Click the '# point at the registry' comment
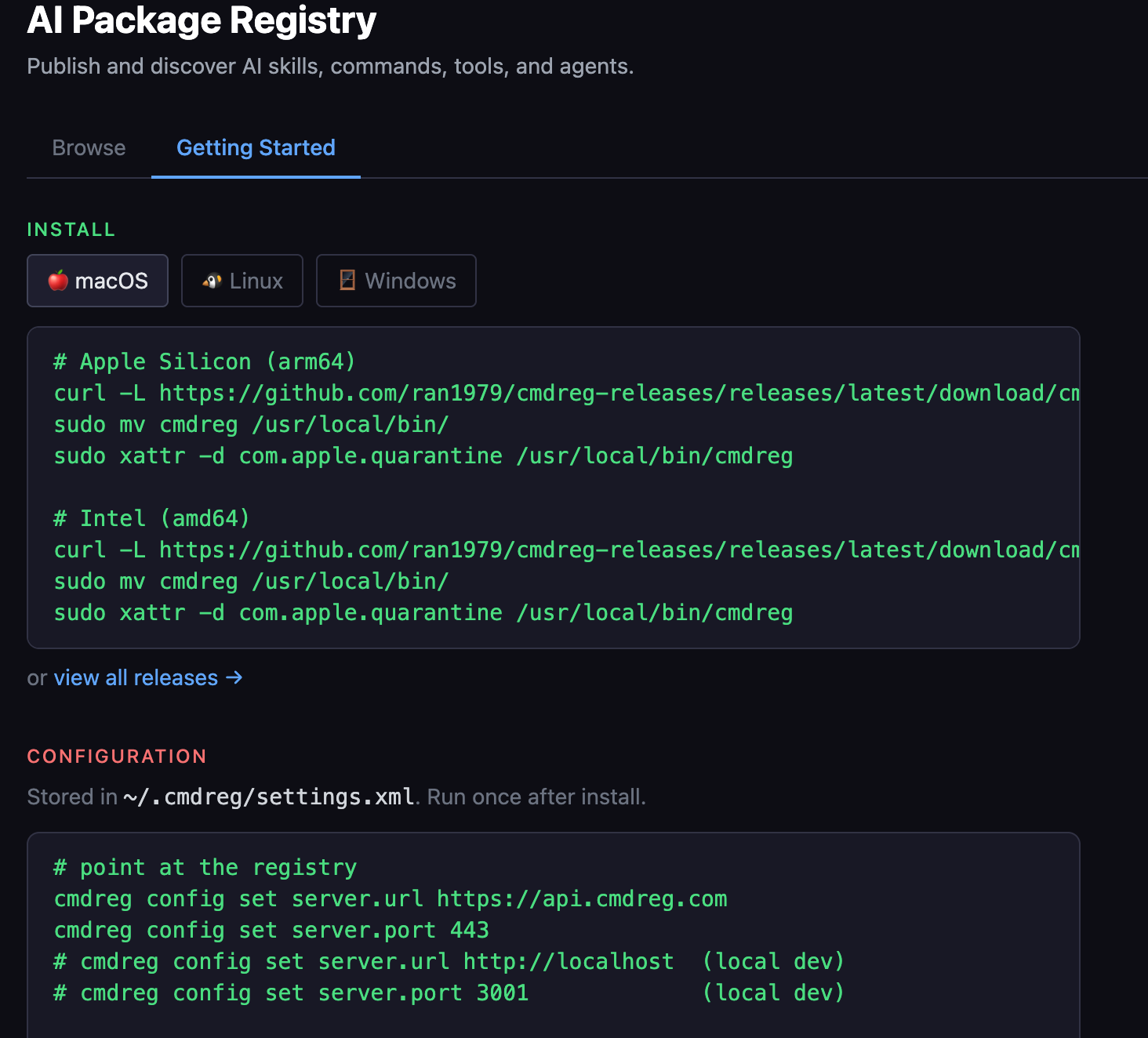Viewport: 1148px width, 1038px height. click(x=205, y=867)
